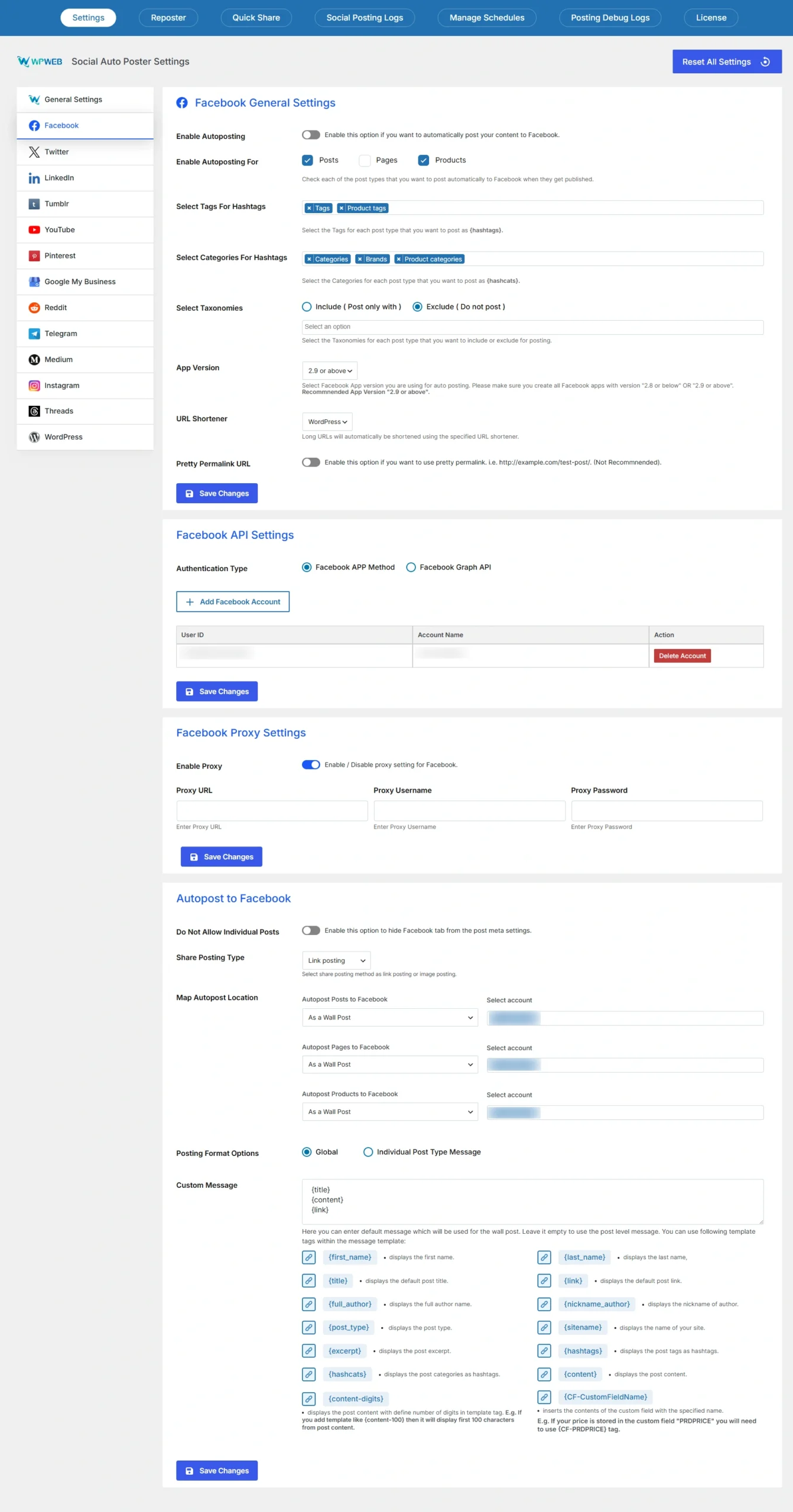The height and width of the screenshot is (1512, 793).
Task: Uncheck the Products checkbox
Action: tap(423, 161)
